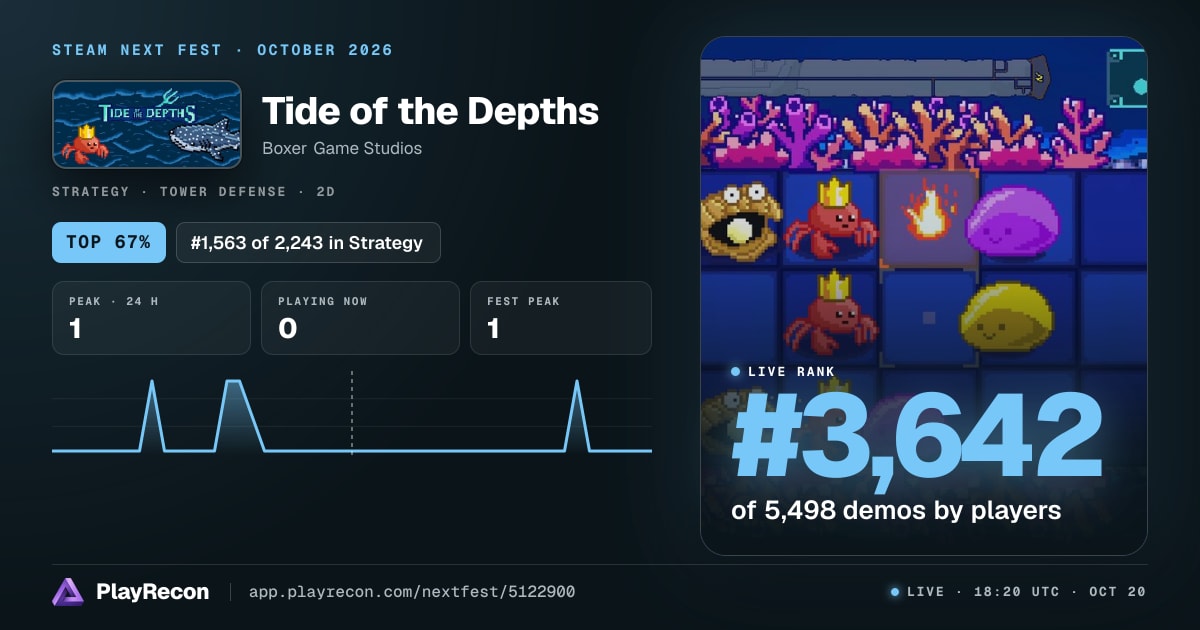This screenshot has height=630, width=1200.
Task: Click the live indicator dot before 18:20 UTC
Action: [x=895, y=592]
